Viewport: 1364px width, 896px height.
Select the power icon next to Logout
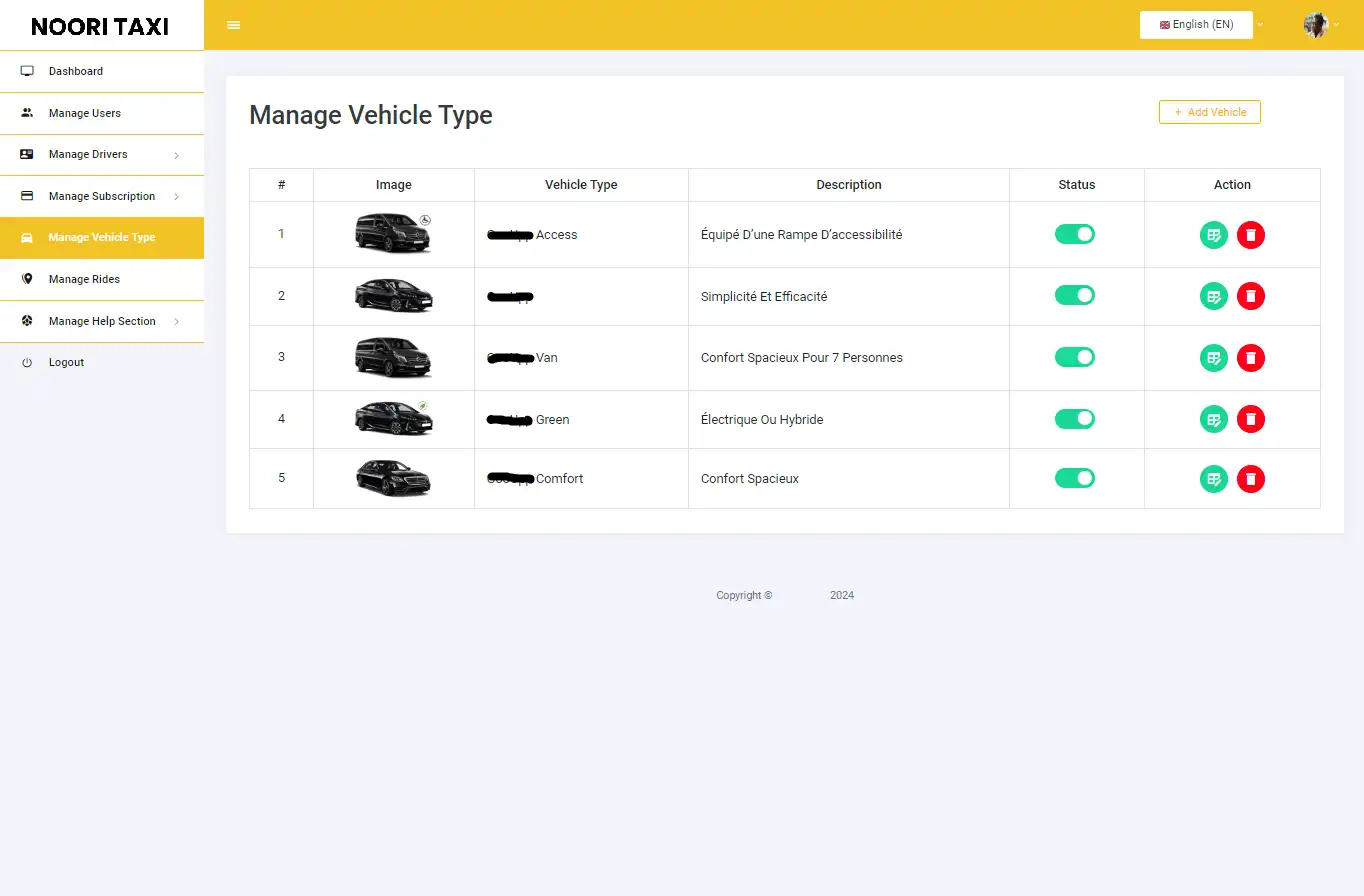(x=26, y=362)
